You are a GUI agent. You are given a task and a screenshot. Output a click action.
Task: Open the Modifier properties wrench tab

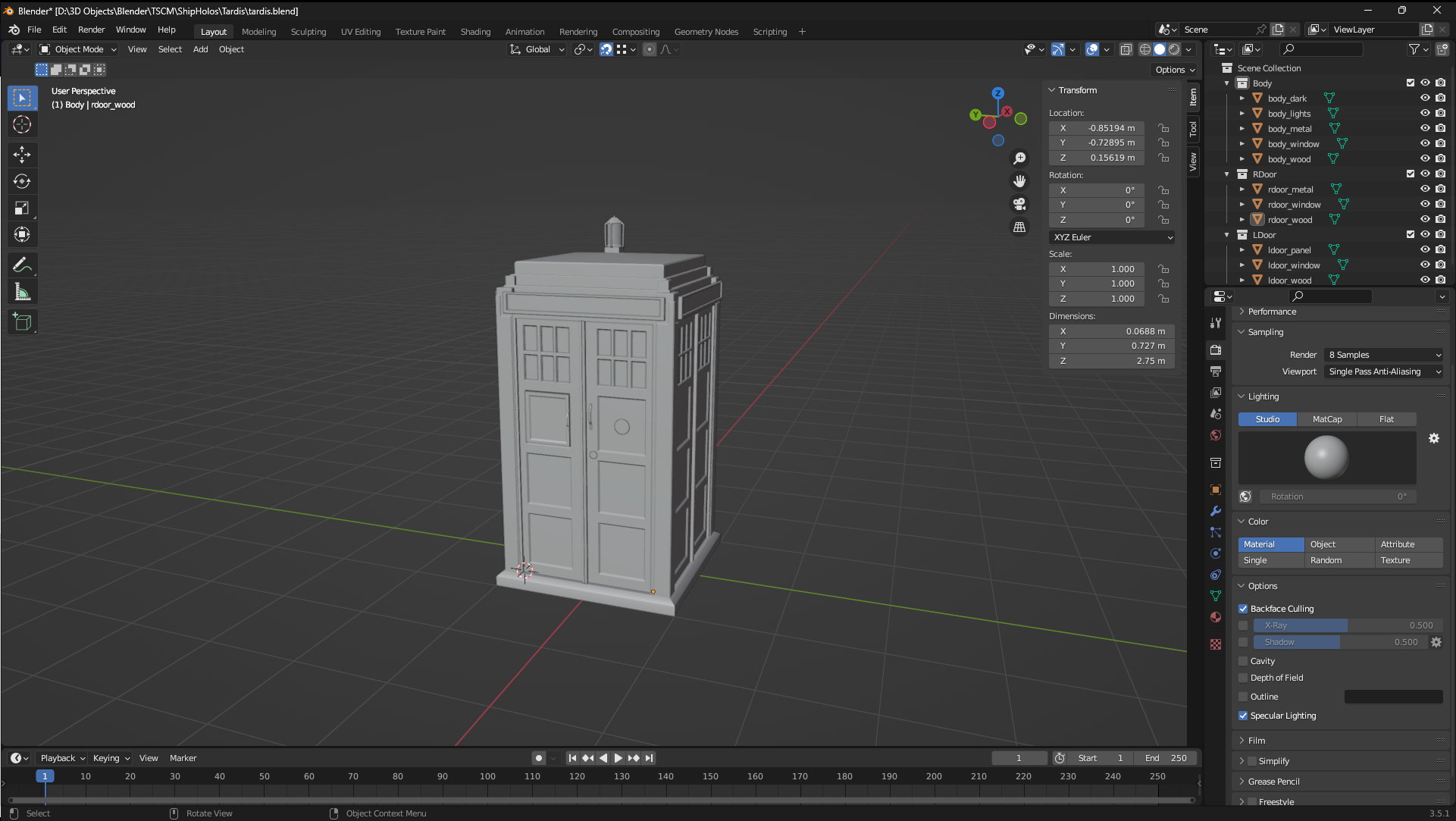click(1216, 511)
